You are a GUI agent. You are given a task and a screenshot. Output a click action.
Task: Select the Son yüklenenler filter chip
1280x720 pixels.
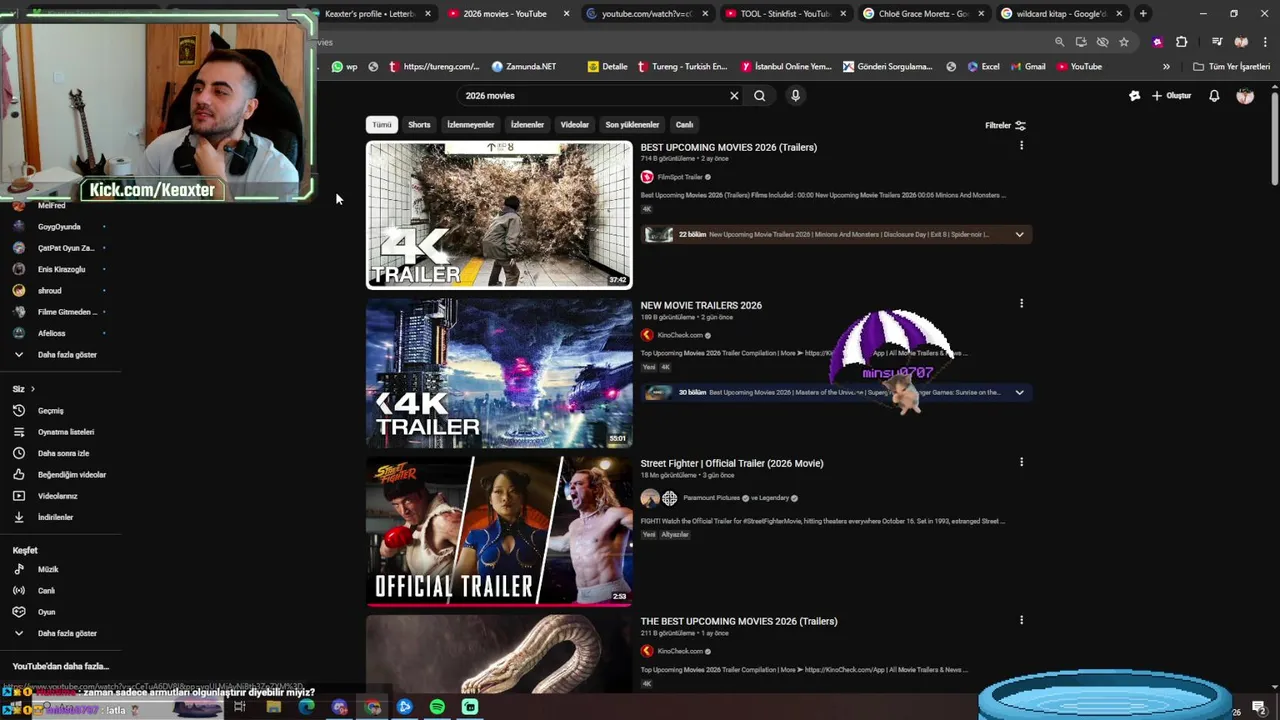click(x=632, y=125)
